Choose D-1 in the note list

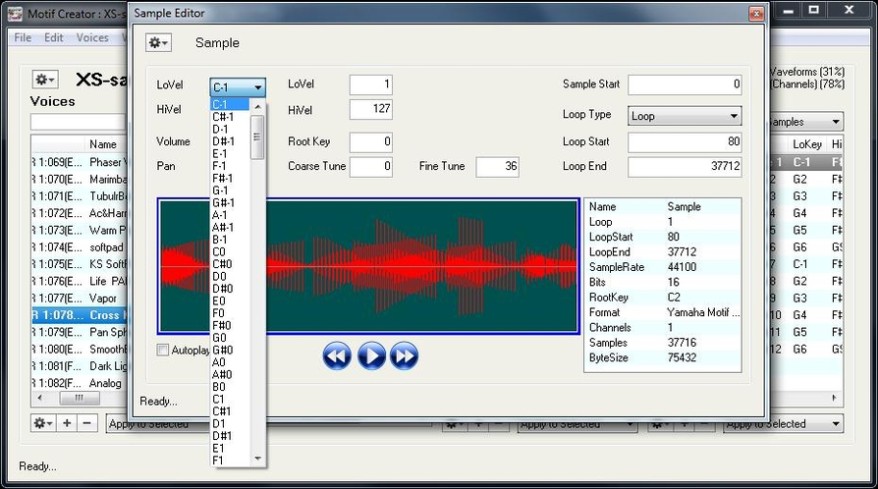click(x=230, y=129)
